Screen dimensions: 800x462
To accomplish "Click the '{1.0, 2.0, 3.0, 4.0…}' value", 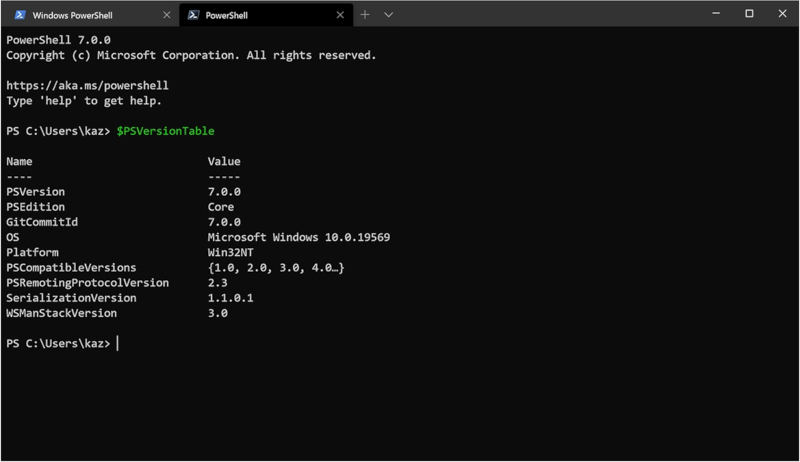I will 276,268.
